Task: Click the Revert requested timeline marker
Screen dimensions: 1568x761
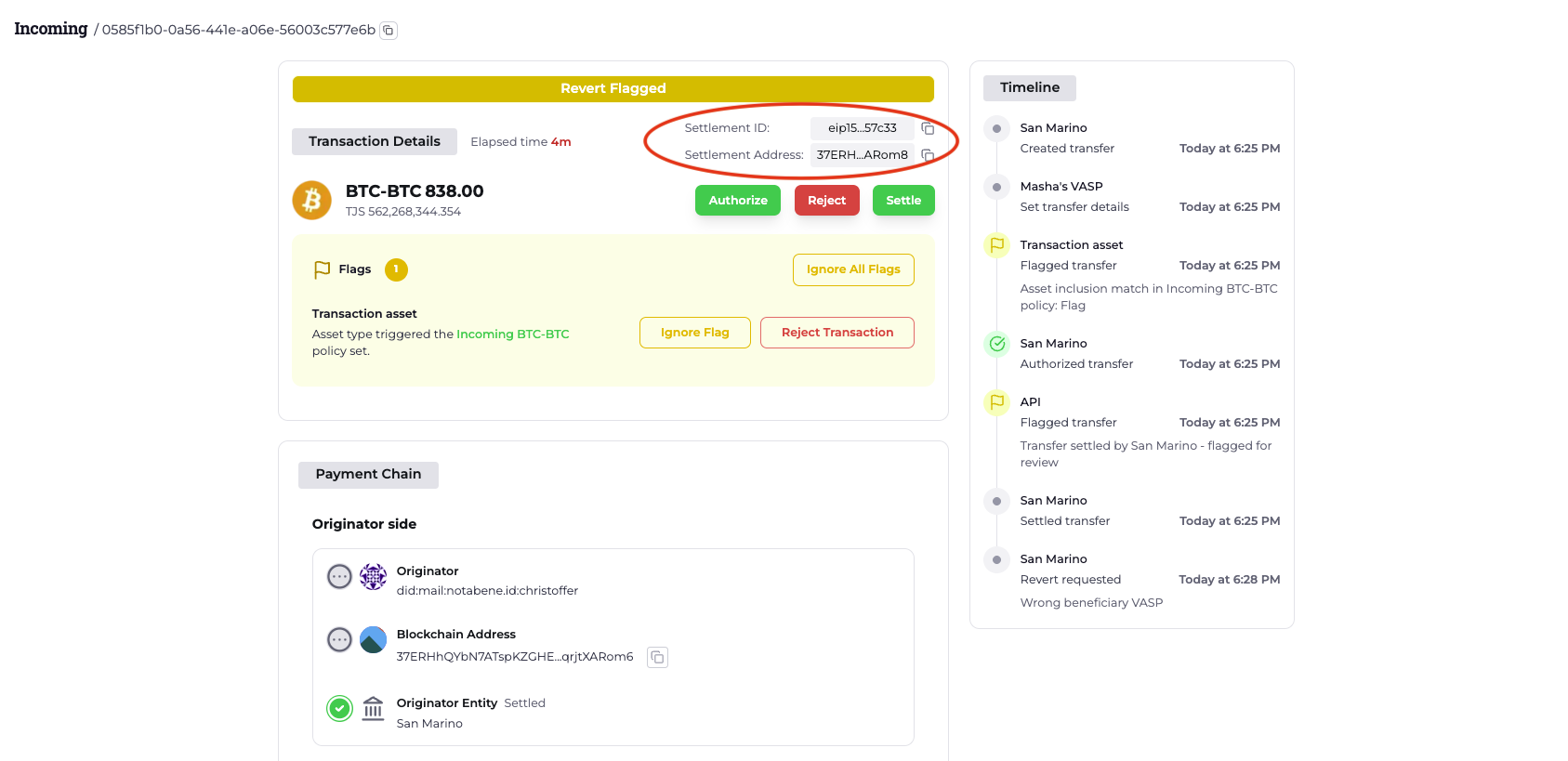Action: click(x=997, y=559)
